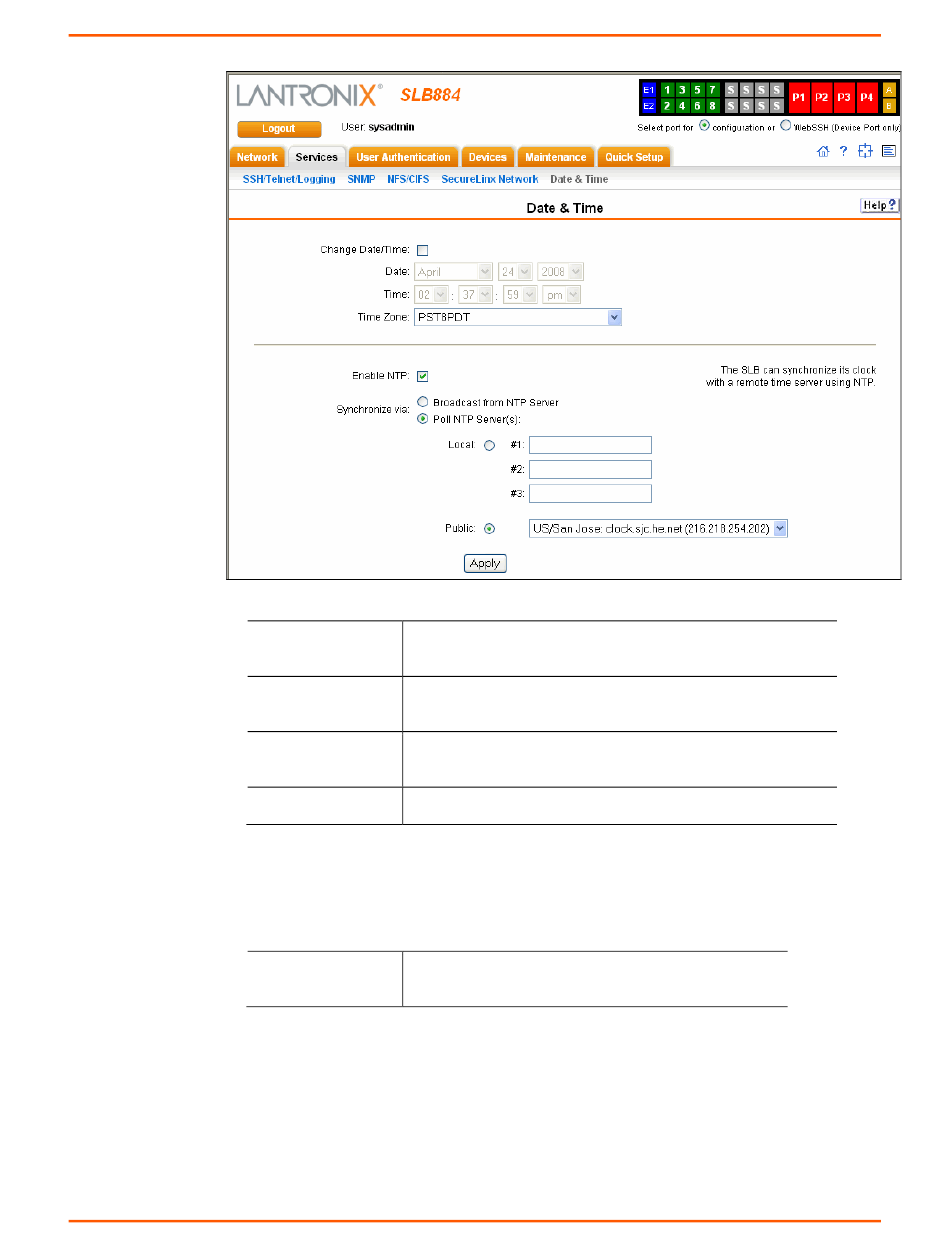This screenshot has height=1260, width=950.
Task: Open the seconds dropdown showing 59
Action: coord(520,295)
